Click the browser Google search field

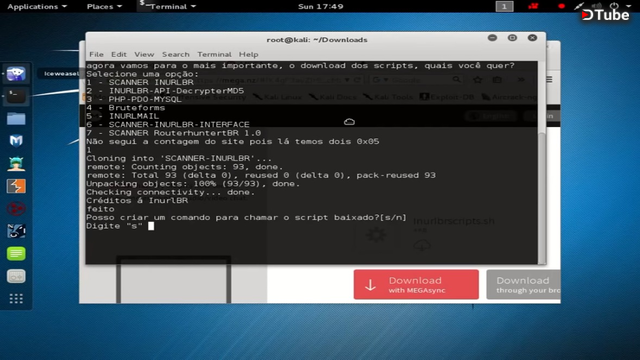pos(416,80)
